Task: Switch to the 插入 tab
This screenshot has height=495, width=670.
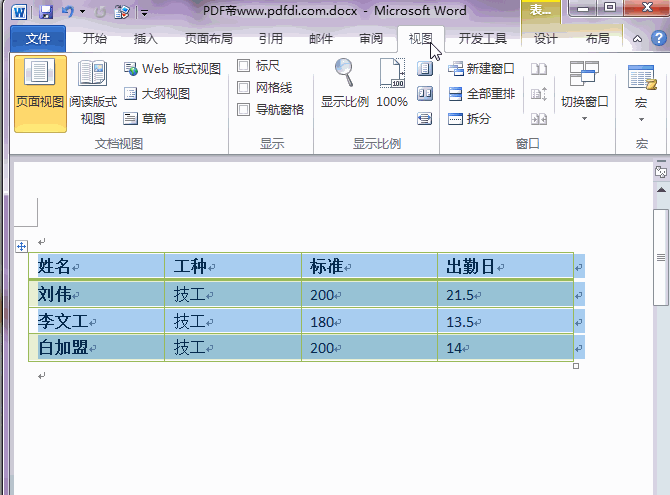Action: coord(146,39)
